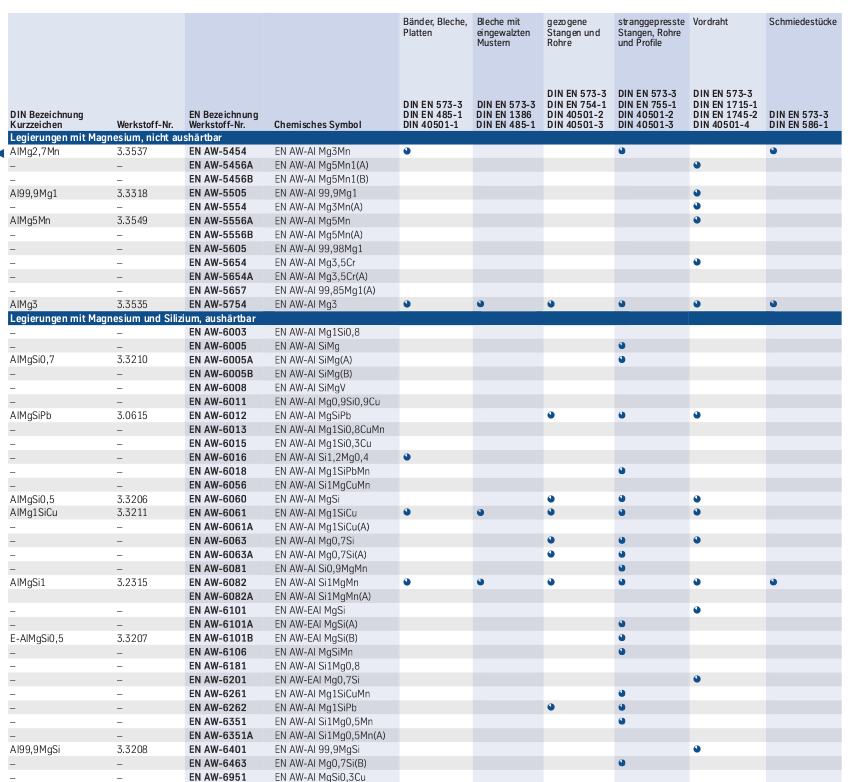Select the E-AlMgSi0,5 DIN designation cell
853x782 pixels.
(x=37, y=637)
